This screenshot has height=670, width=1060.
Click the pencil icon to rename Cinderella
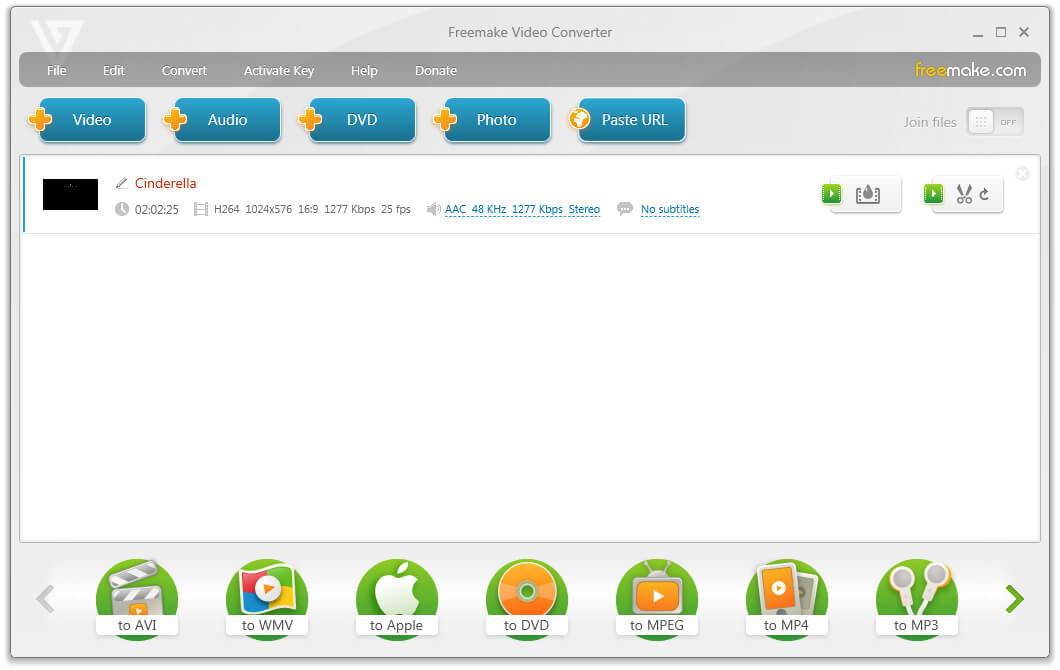124,183
